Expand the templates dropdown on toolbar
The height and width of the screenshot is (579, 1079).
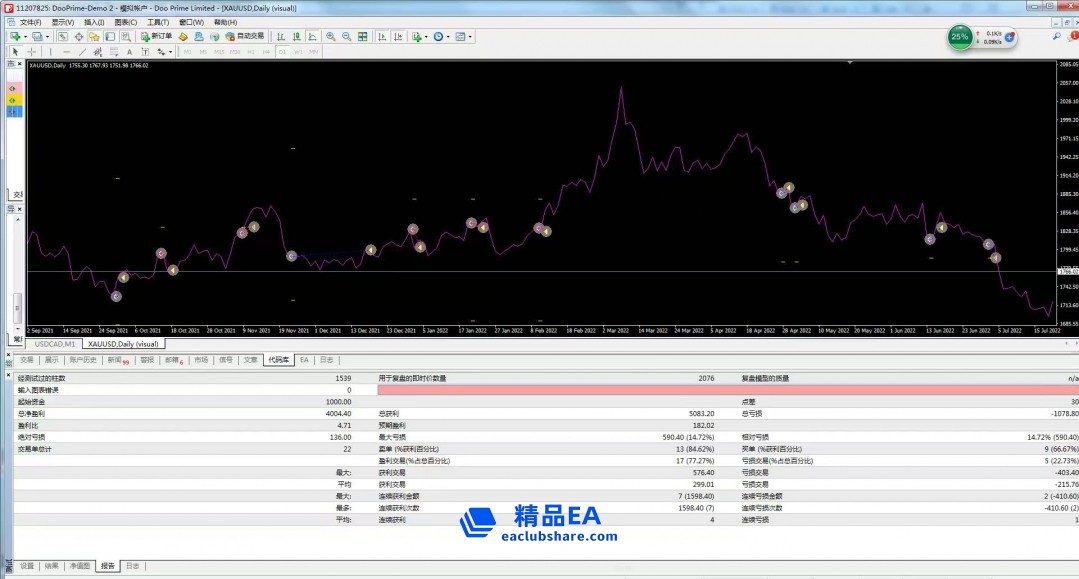[471, 37]
